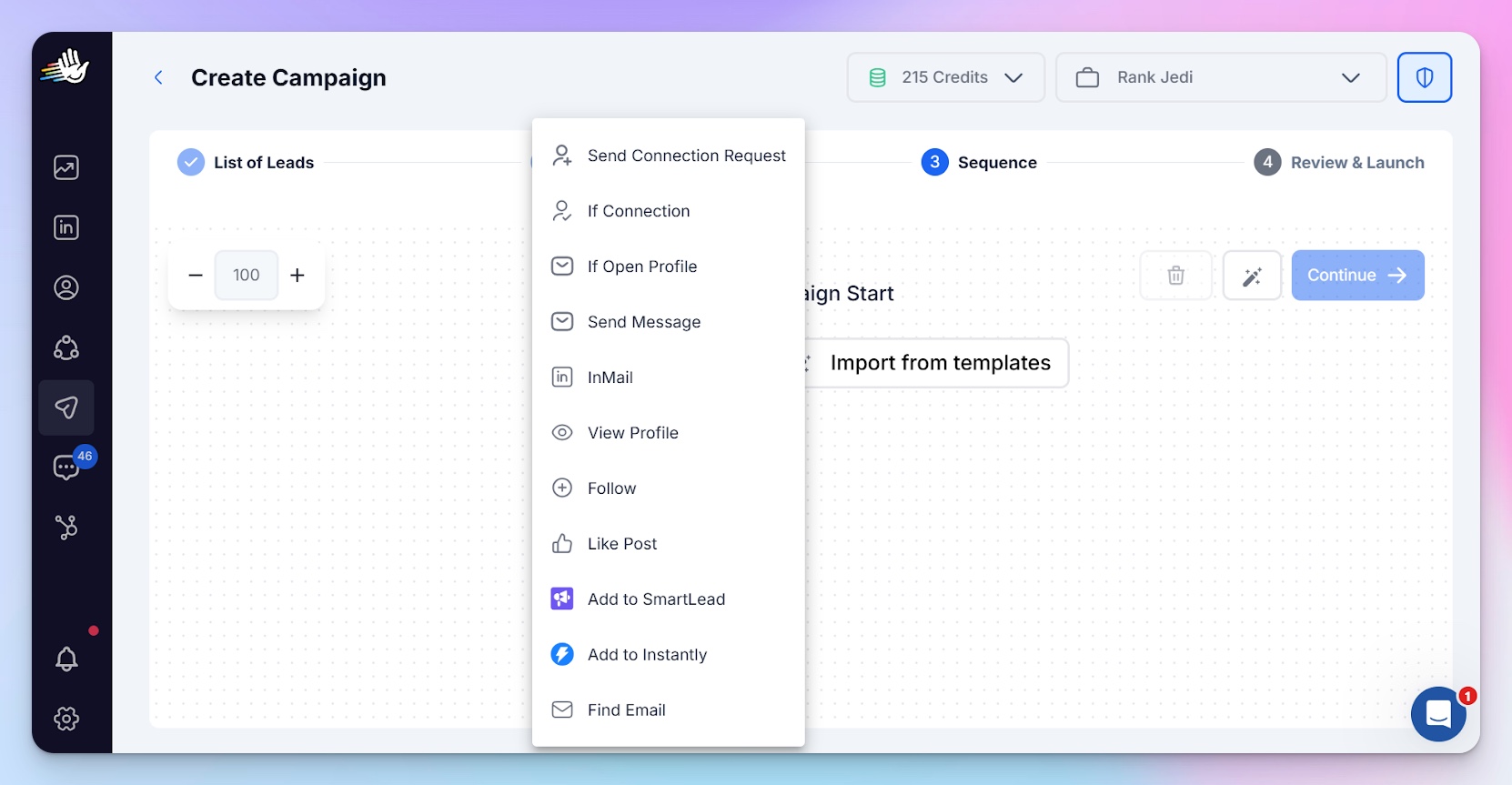
Task: Select Send Message menu option
Action: (x=669, y=322)
